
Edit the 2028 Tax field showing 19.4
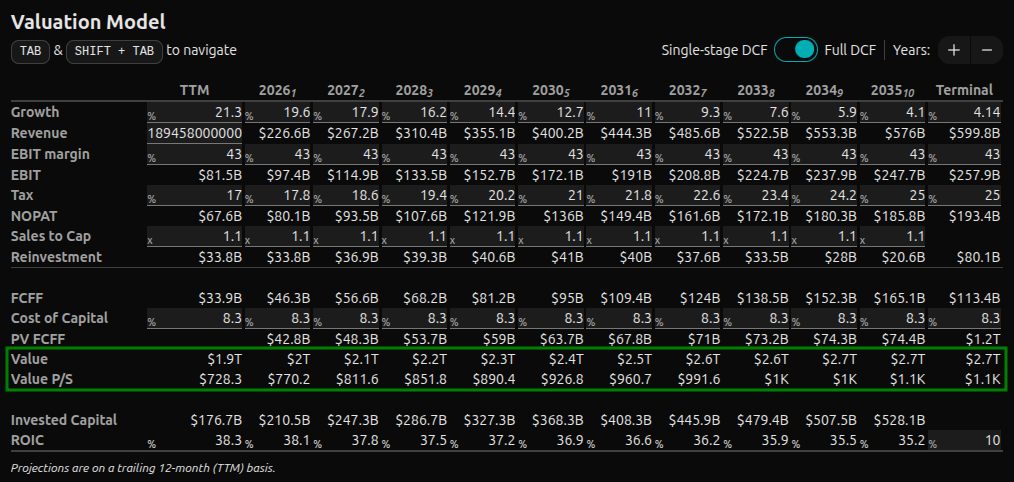tap(414, 195)
